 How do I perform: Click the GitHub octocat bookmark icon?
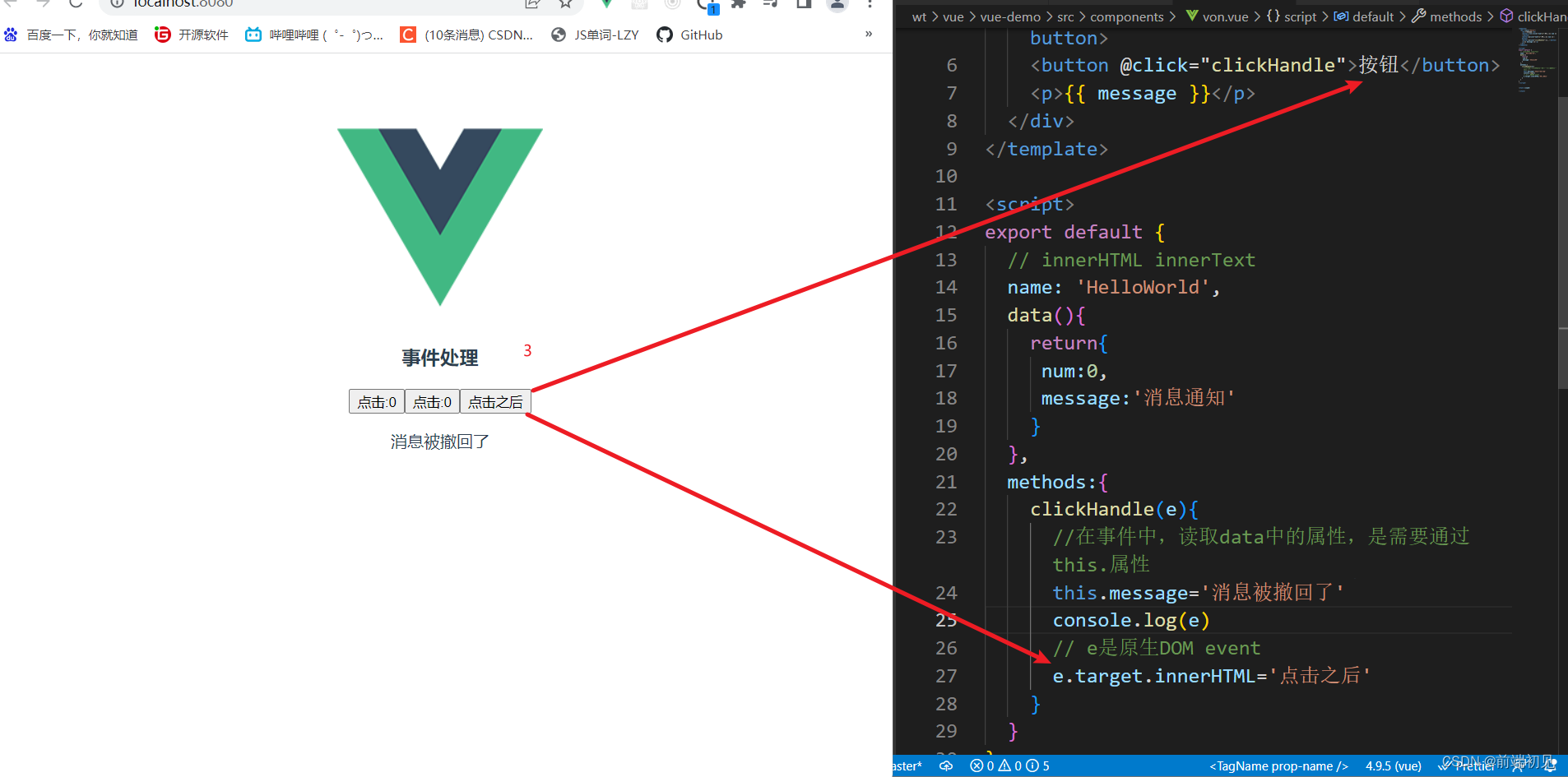[665, 35]
